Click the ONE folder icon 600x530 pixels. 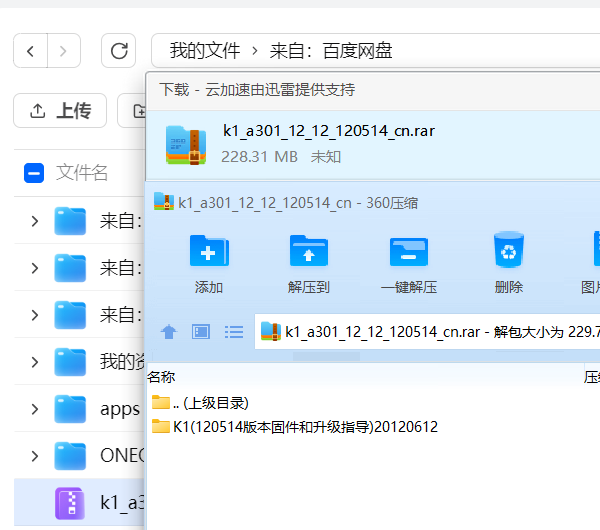click(x=70, y=456)
